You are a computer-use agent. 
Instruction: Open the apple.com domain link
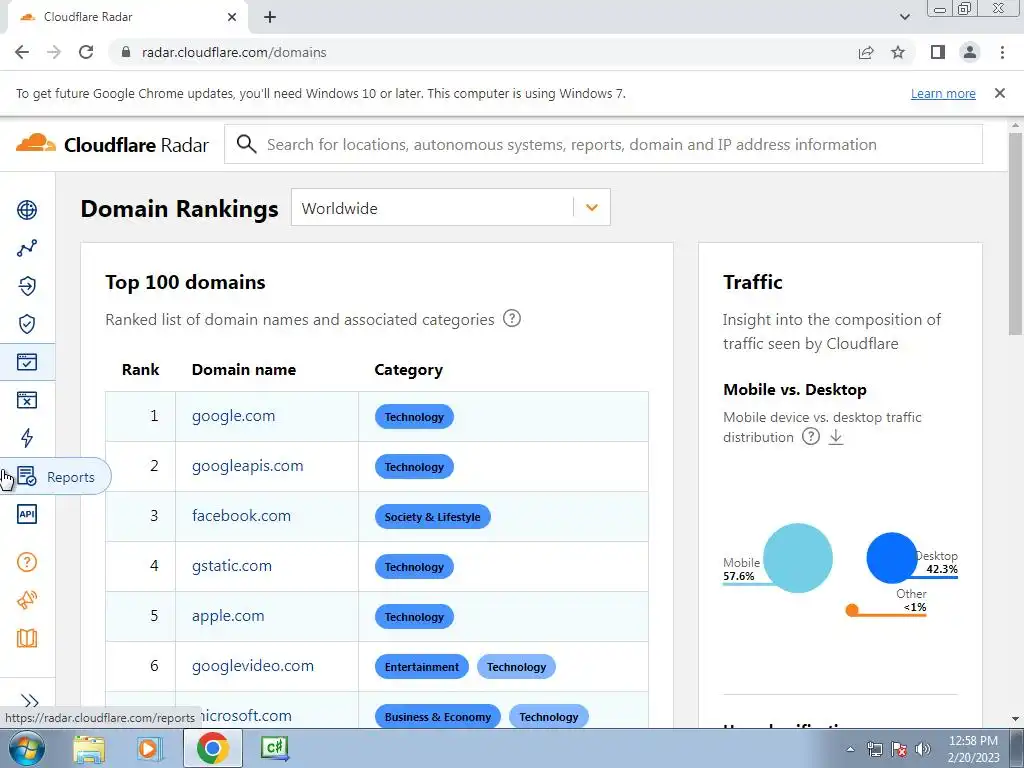coord(228,616)
